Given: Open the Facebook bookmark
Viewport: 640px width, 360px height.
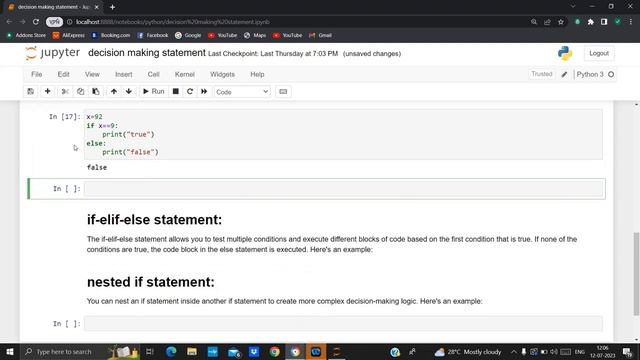Looking at the screenshot, I should tap(153, 36).
